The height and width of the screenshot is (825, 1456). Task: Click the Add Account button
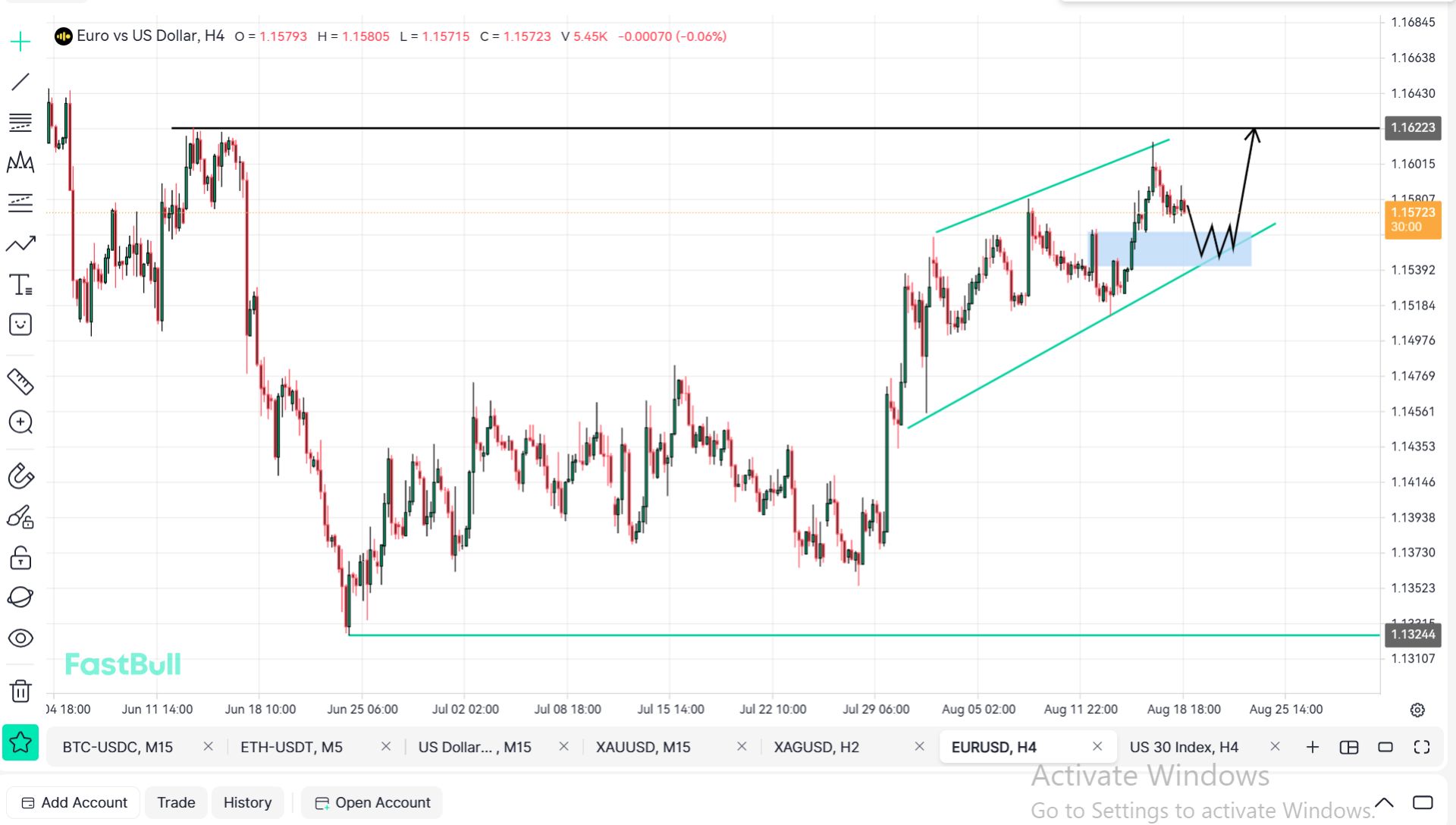74,802
